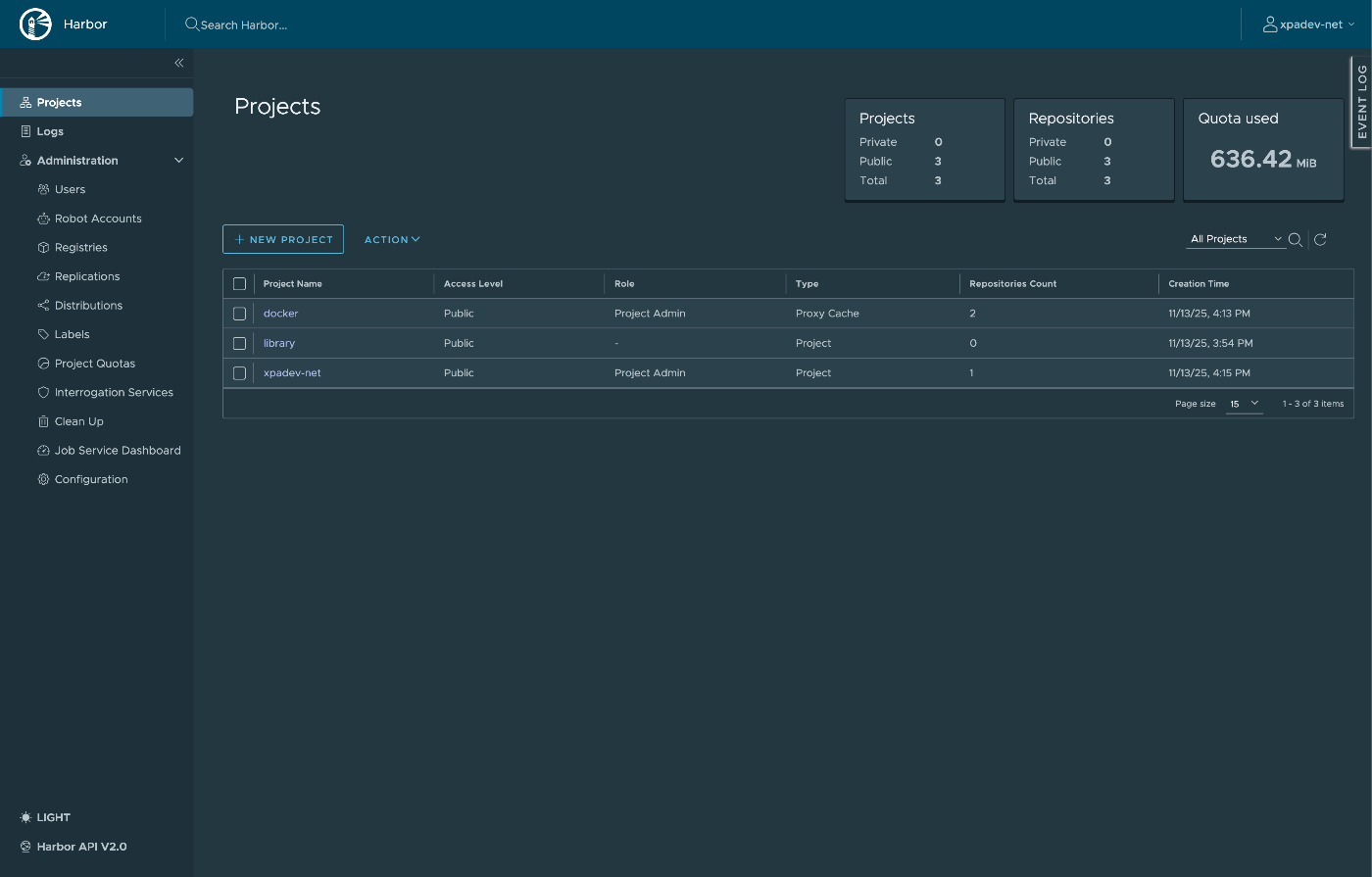
Task: Collapse the Administration section chevron
Action: tap(179, 161)
